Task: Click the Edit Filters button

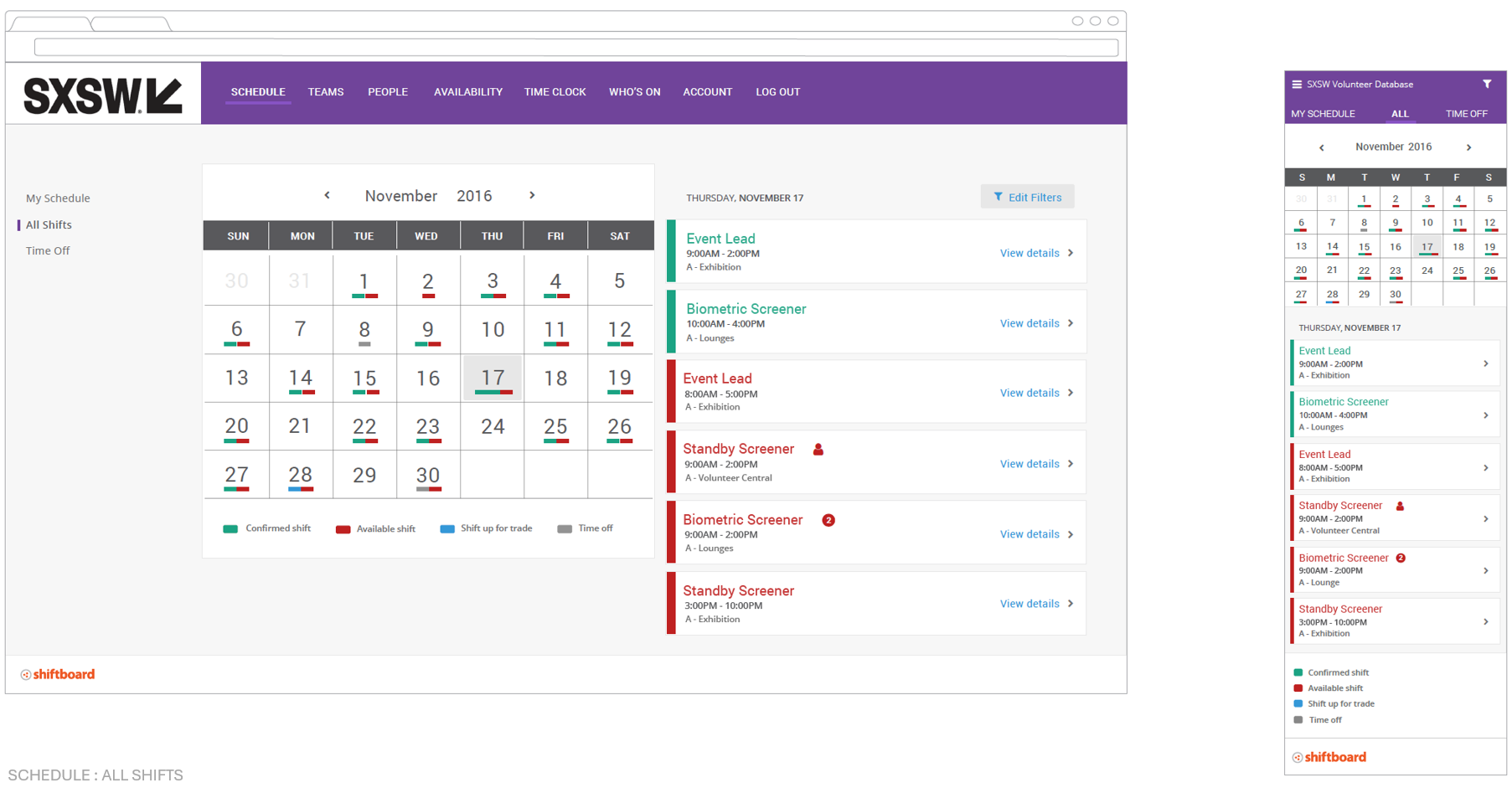Action: click(x=1028, y=197)
